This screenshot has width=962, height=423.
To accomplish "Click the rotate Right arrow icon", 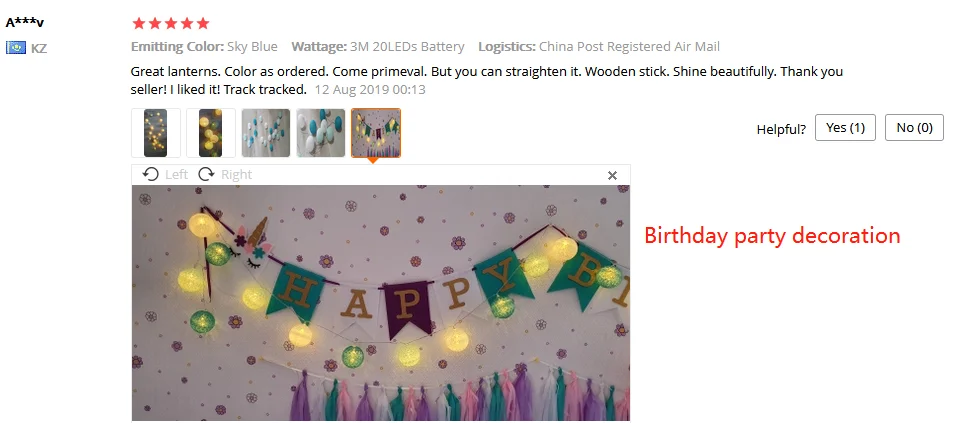I will coord(207,174).
